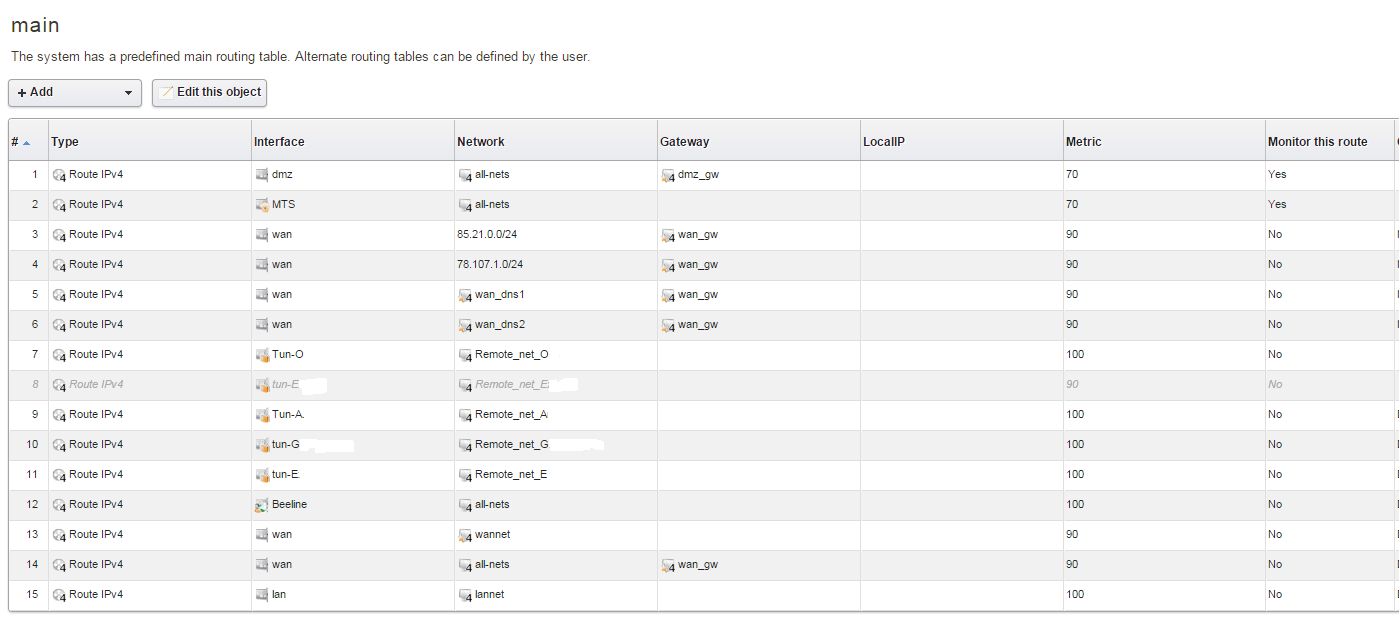Click the Remote_net_O network icon
The width and height of the screenshot is (1399, 622).
[465, 355]
